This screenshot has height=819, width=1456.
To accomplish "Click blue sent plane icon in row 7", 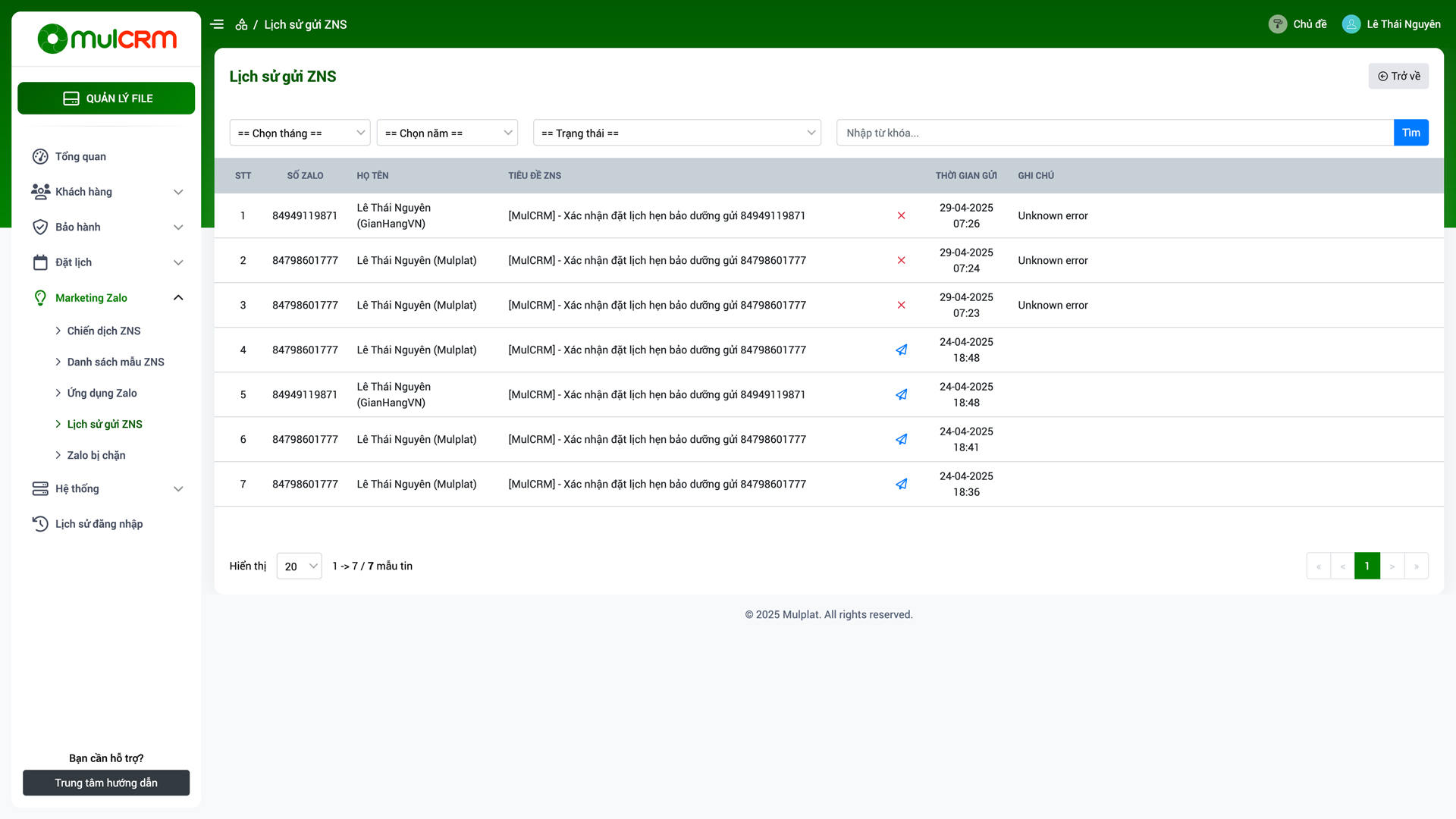I will 901,485.
